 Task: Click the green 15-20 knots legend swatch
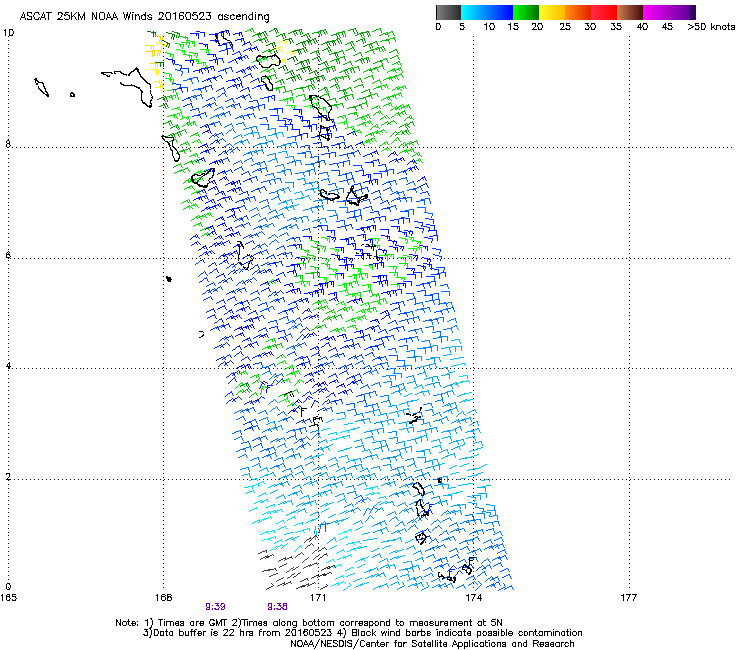[x=526, y=12]
